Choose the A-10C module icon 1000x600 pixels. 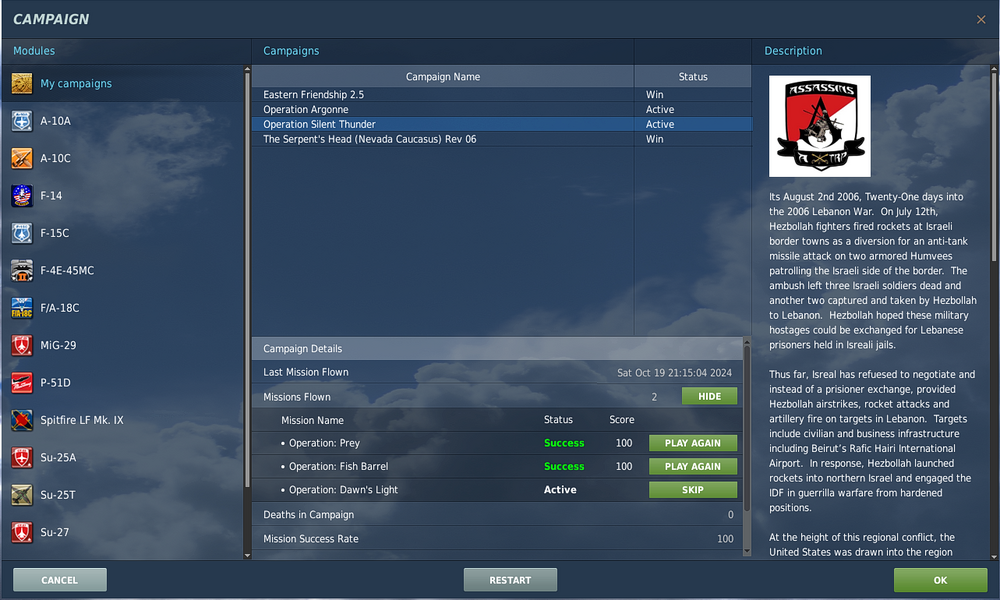[22, 158]
